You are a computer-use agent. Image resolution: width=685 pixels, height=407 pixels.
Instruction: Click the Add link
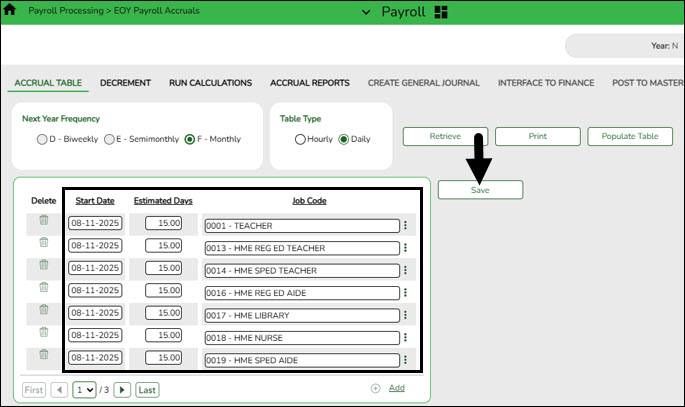[x=397, y=388]
